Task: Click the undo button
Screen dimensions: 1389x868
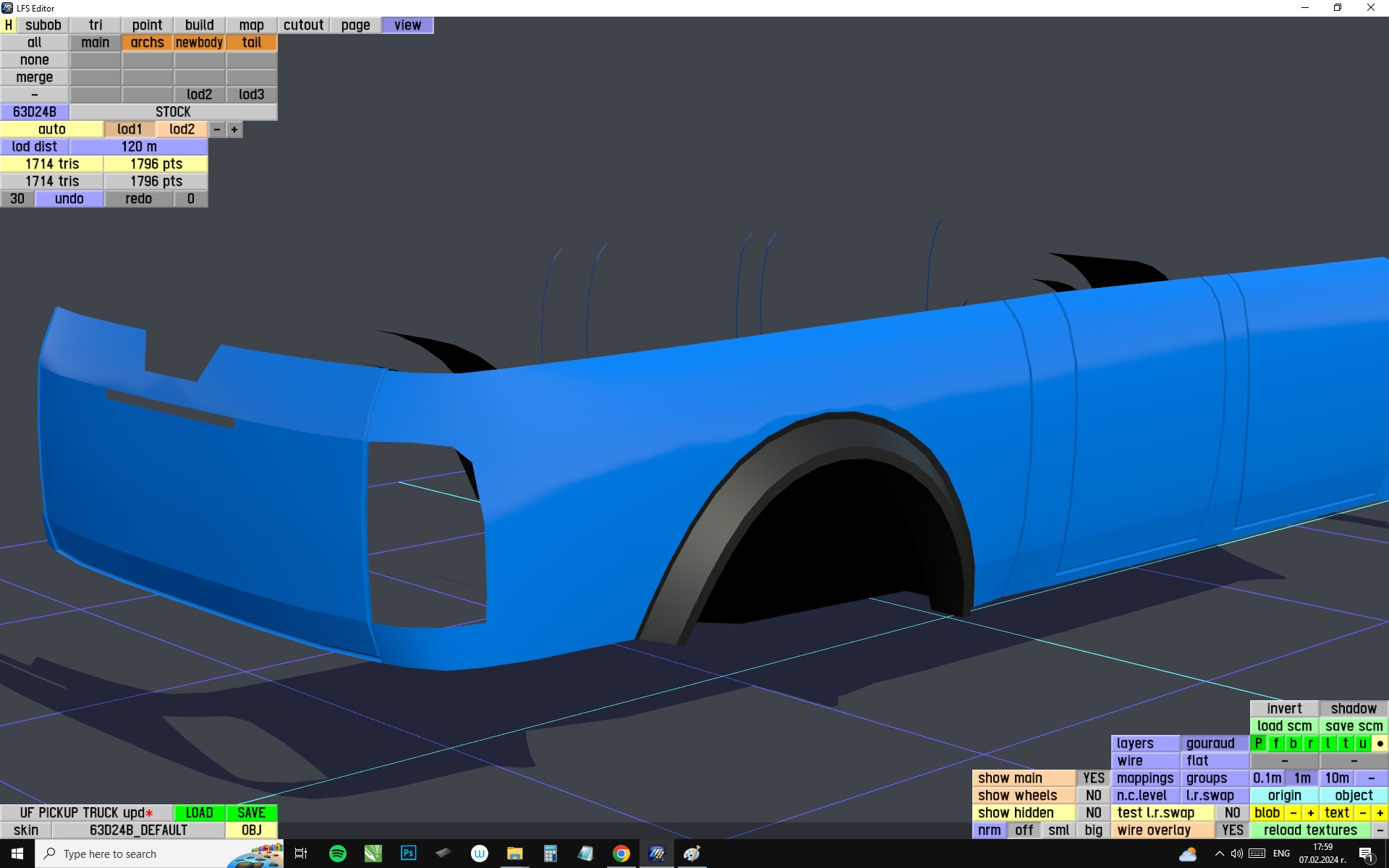Action: pos(69,198)
